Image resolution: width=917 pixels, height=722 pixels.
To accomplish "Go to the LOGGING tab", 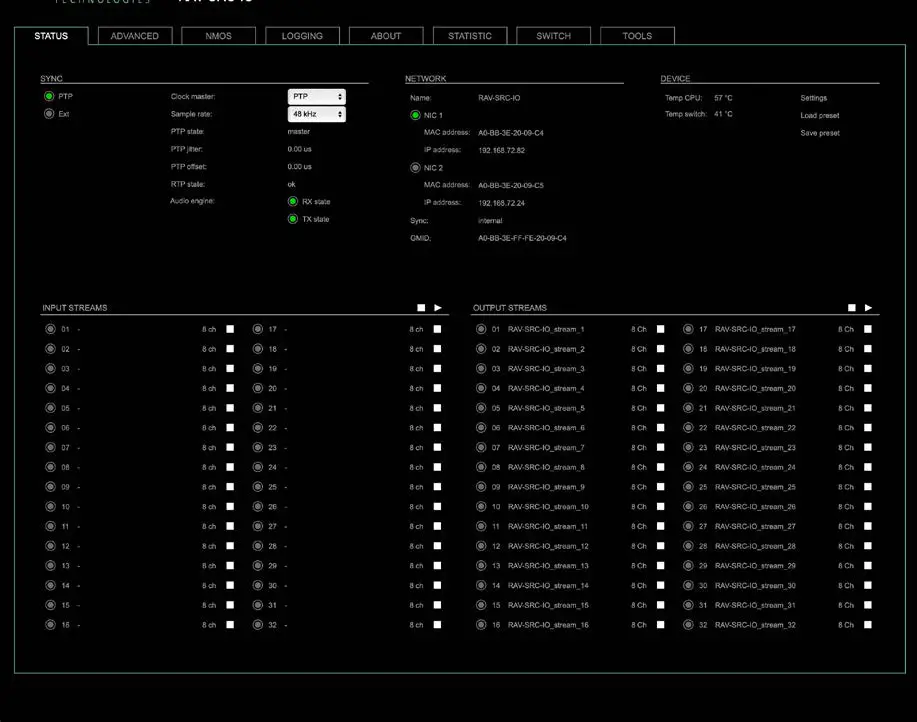I will (x=302, y=36).
